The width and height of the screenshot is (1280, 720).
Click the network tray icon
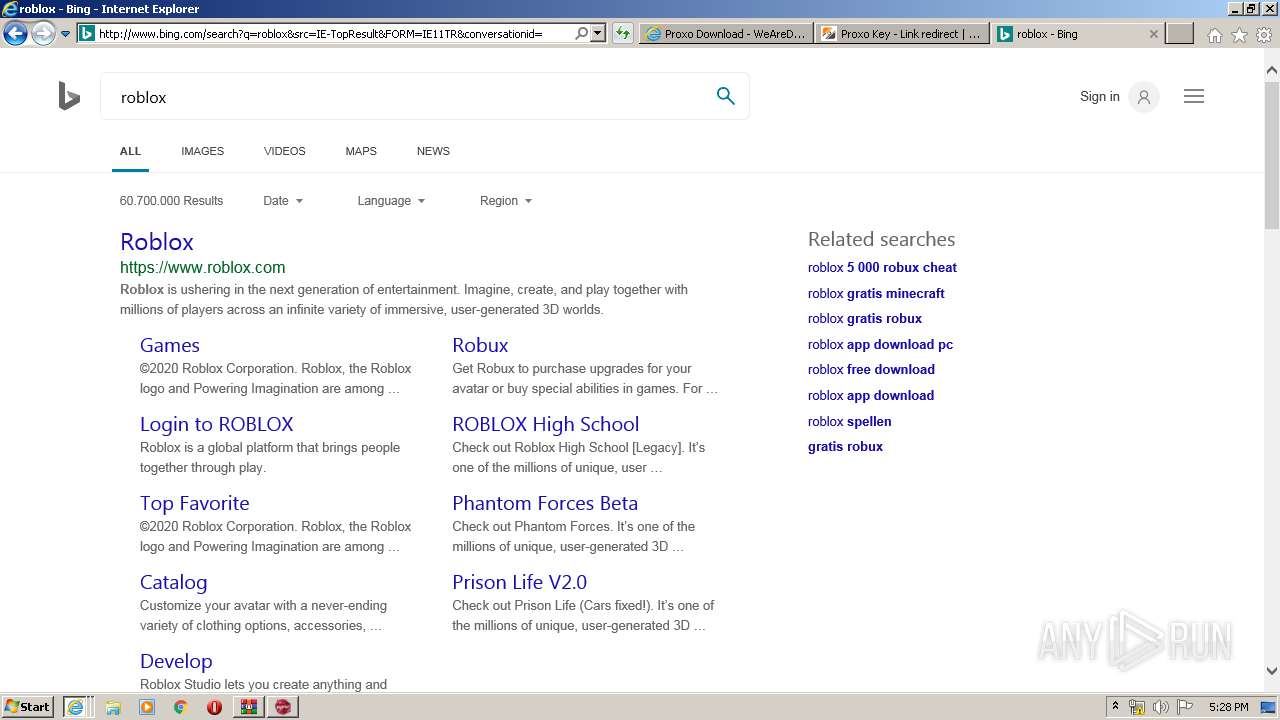click(1137, 707)
